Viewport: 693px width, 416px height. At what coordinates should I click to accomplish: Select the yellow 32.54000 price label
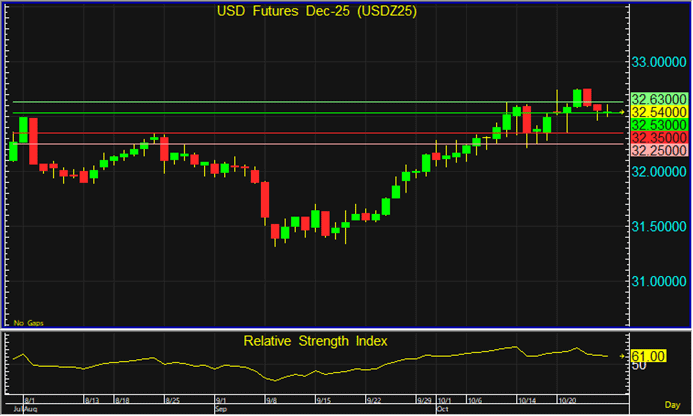[658, 112]
